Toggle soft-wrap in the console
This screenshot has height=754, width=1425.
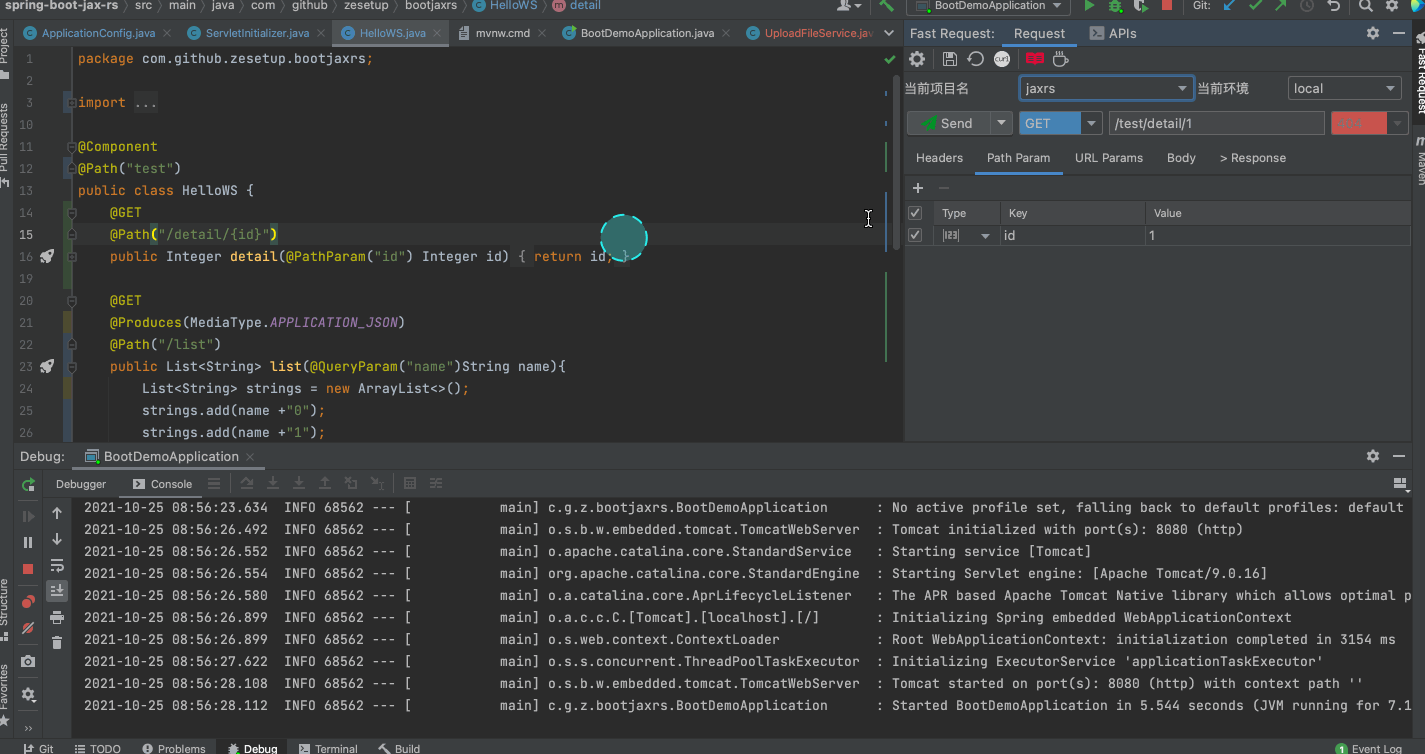click(x=57, y=565)
